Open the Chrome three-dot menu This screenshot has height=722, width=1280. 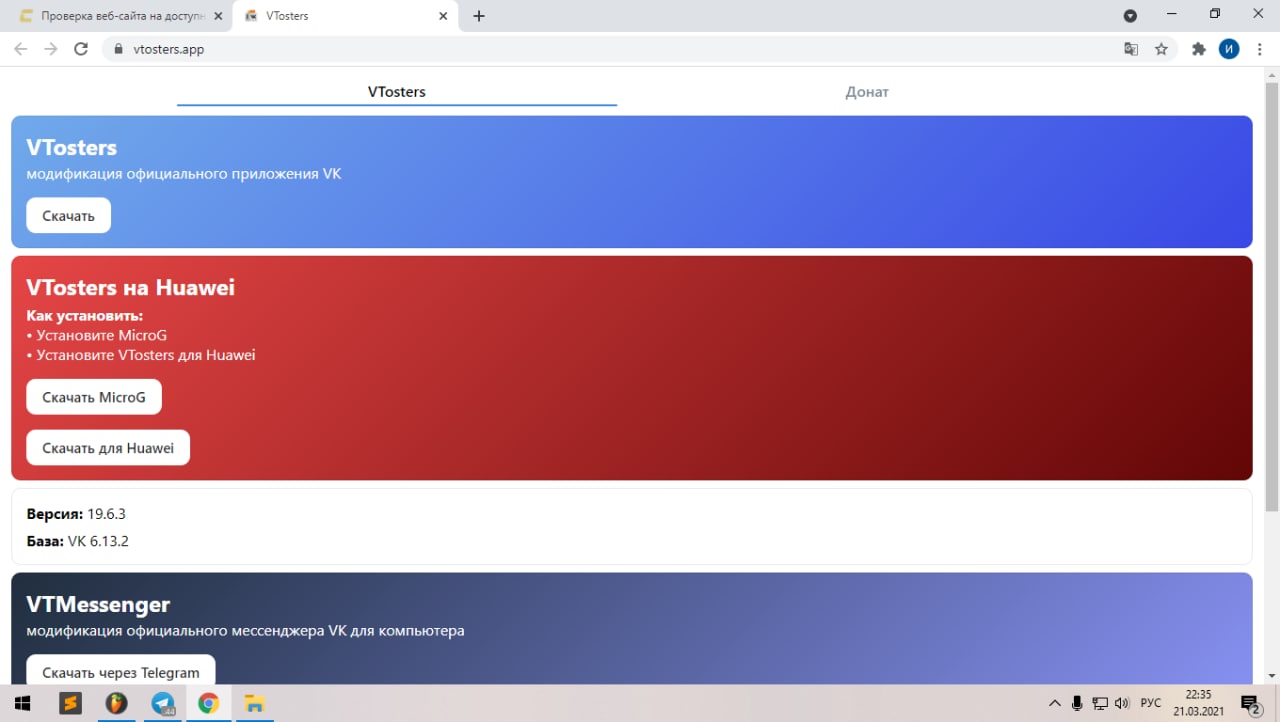click(x=1259, y=49)
